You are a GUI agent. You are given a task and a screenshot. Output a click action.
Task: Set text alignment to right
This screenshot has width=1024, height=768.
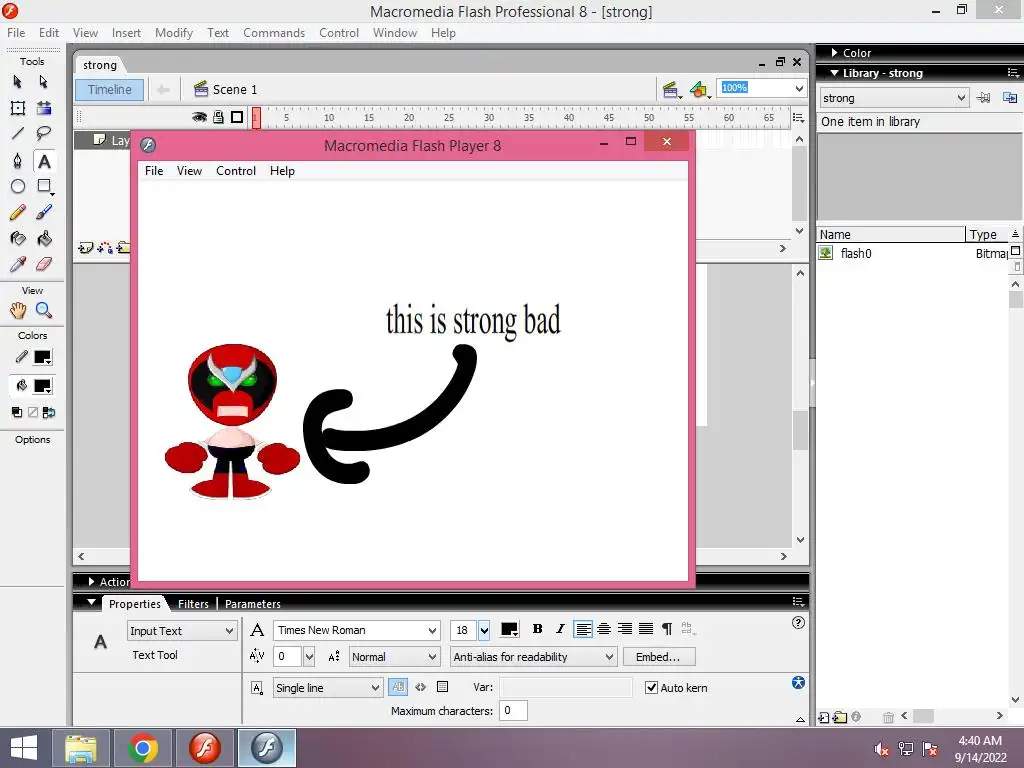click(625, 629)
